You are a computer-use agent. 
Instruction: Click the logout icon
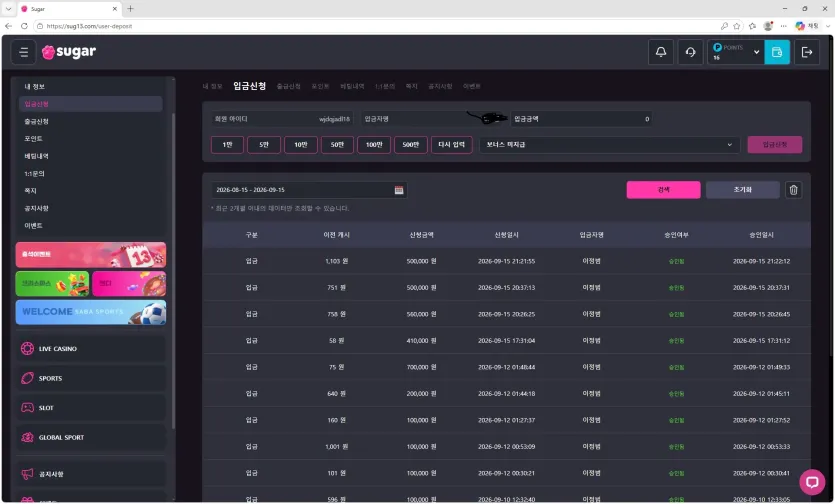pyautogui.click(x=807, y=52)
